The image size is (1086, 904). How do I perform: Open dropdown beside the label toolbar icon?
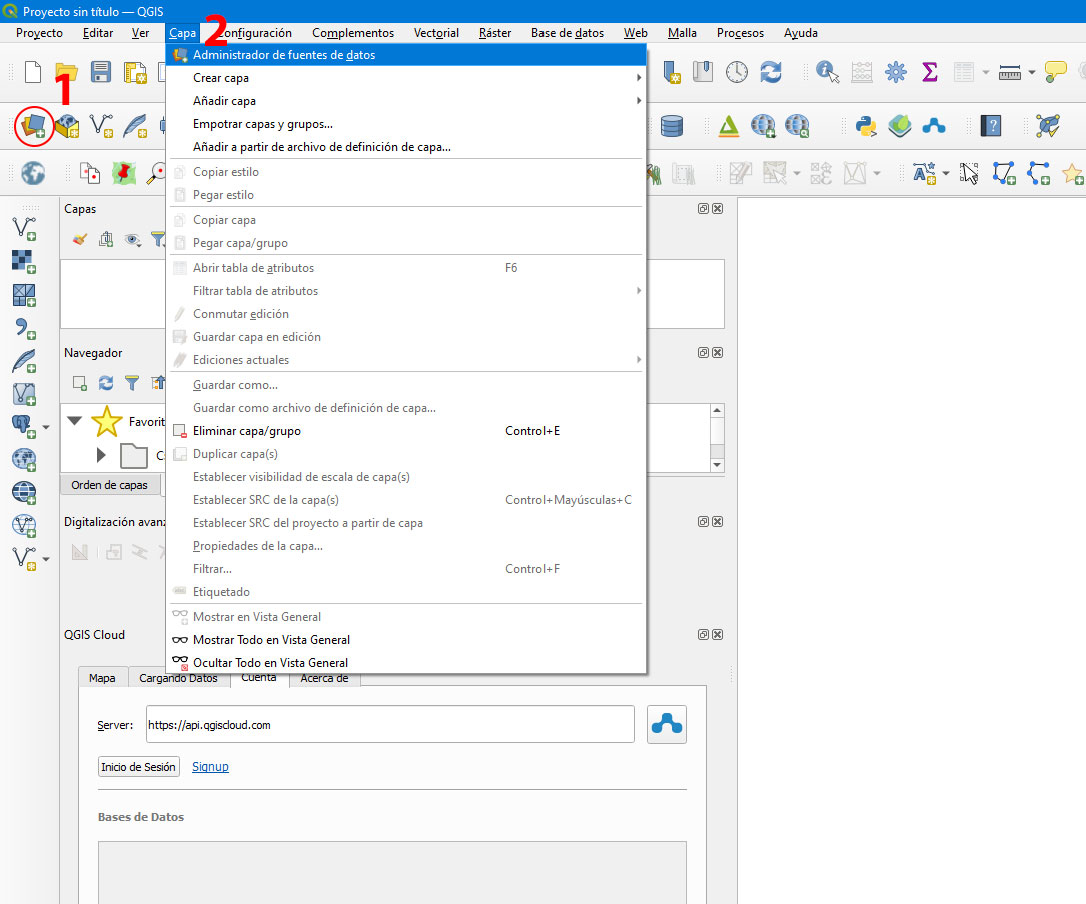pyautogui.click(x=946, y=173)
